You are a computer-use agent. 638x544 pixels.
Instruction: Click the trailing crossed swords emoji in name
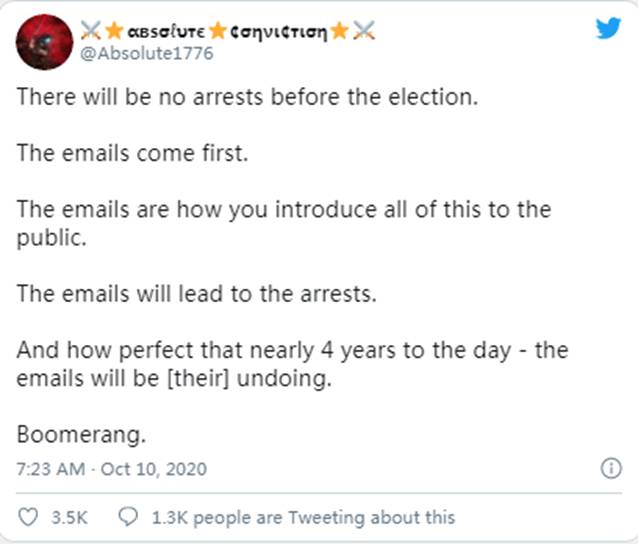coord(362,31)
